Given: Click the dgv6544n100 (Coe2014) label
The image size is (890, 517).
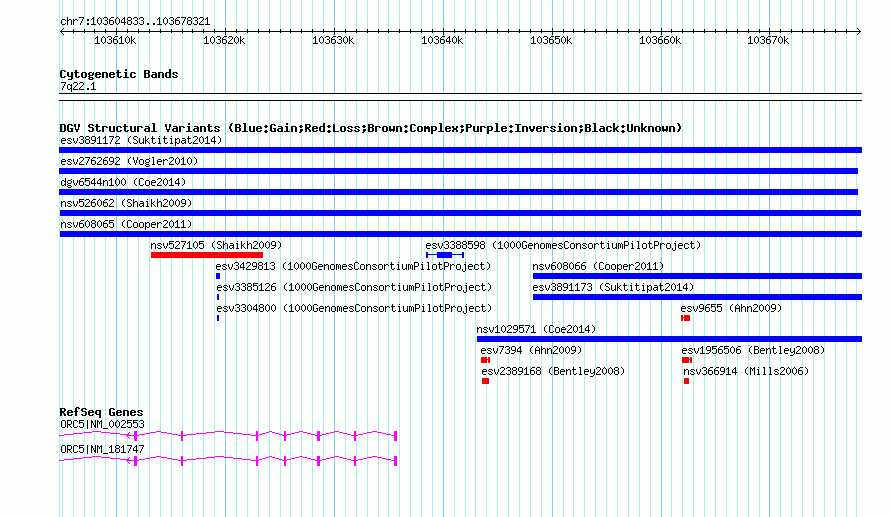Looking at the screenshot, I should (123, 182).
